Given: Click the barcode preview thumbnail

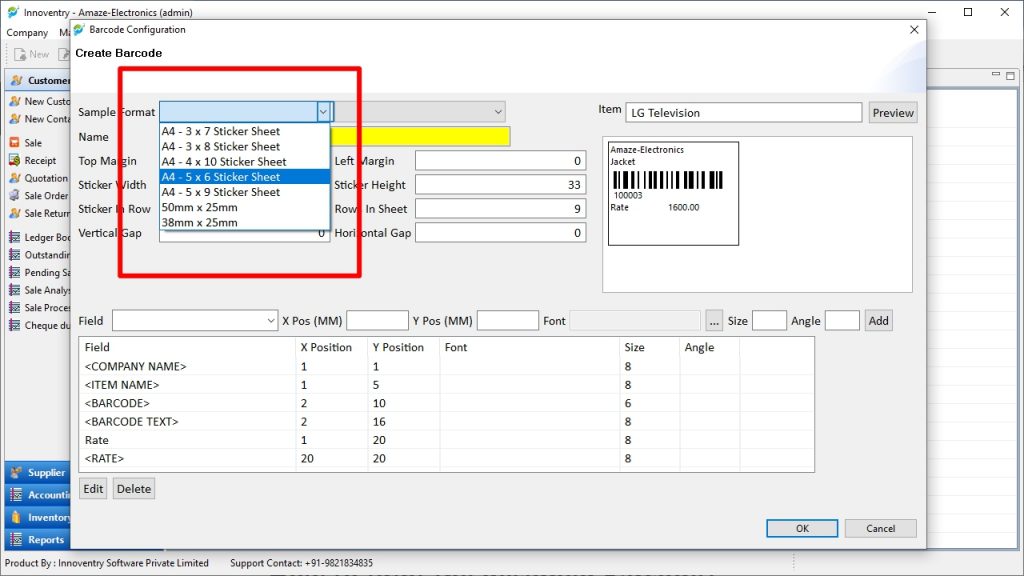Looking at the screenshot, I should (x=673, y=193).
